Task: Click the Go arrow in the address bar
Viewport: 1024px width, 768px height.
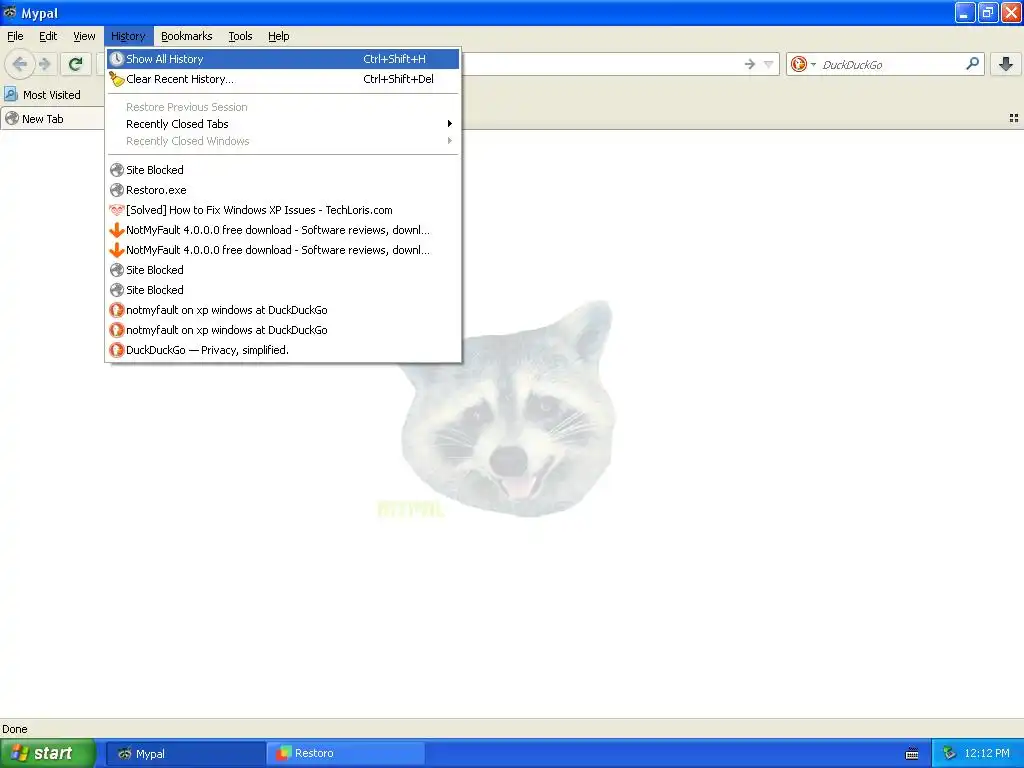Action: tap(750, 64)
